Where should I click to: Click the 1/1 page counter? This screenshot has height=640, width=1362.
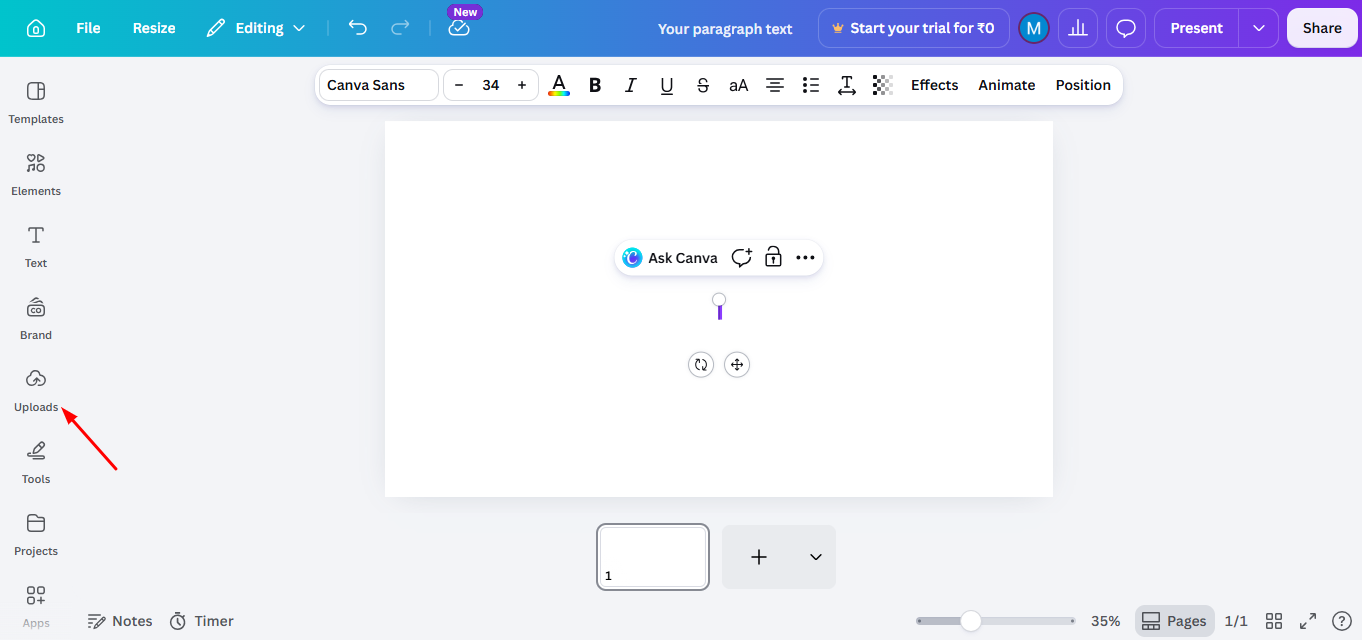click(1237, 621)
